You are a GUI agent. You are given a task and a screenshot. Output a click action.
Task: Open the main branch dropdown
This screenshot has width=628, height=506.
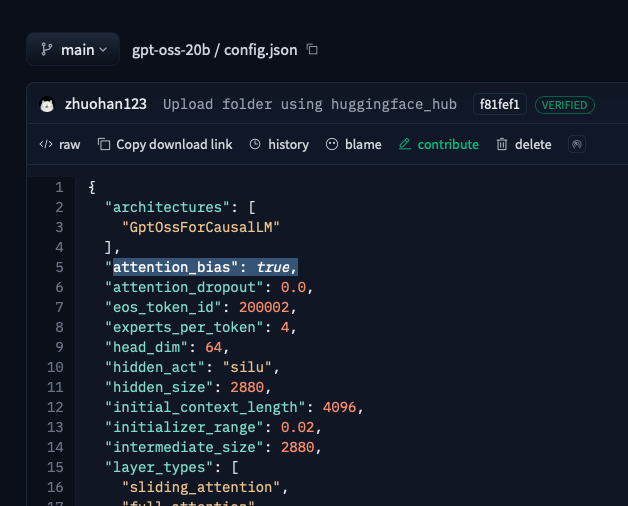73,49
